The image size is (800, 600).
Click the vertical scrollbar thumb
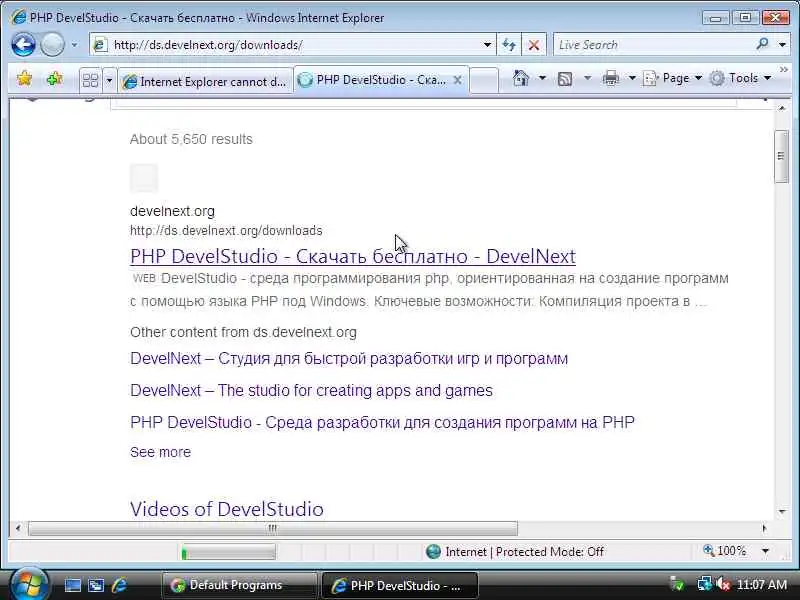pyautogui.click(x=781, y=156)
